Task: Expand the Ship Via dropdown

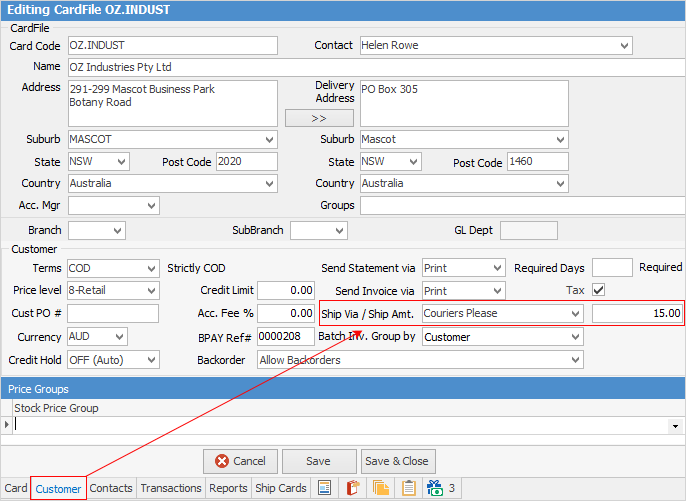Action: tap(575, 314)
